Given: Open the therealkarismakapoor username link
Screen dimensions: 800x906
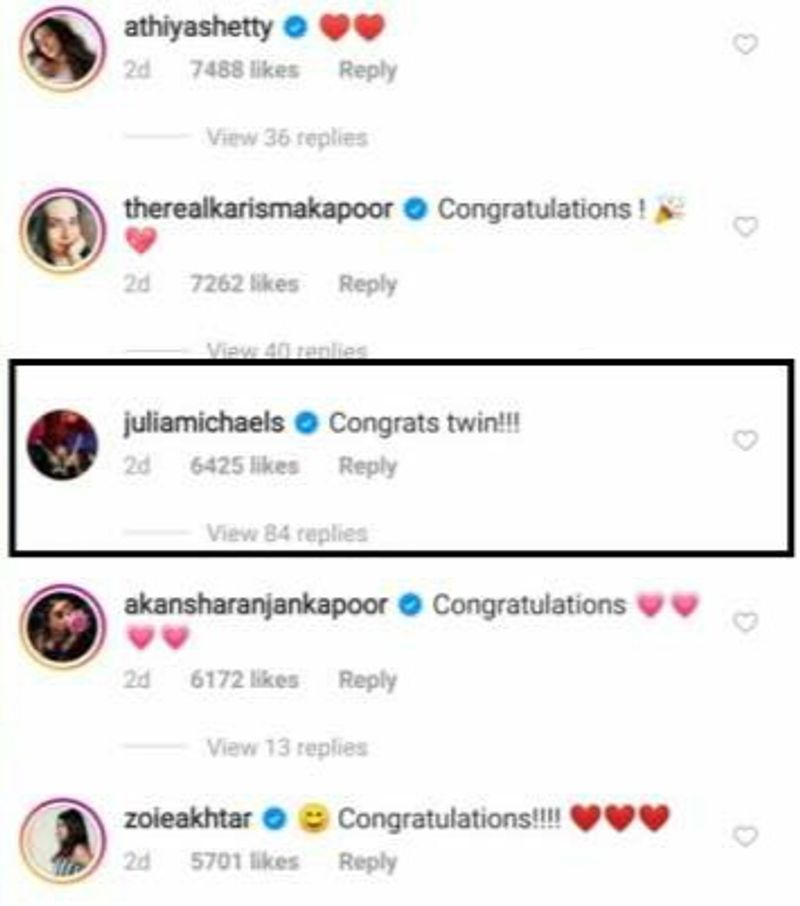Looking at the screenshot, I should 259,209.
